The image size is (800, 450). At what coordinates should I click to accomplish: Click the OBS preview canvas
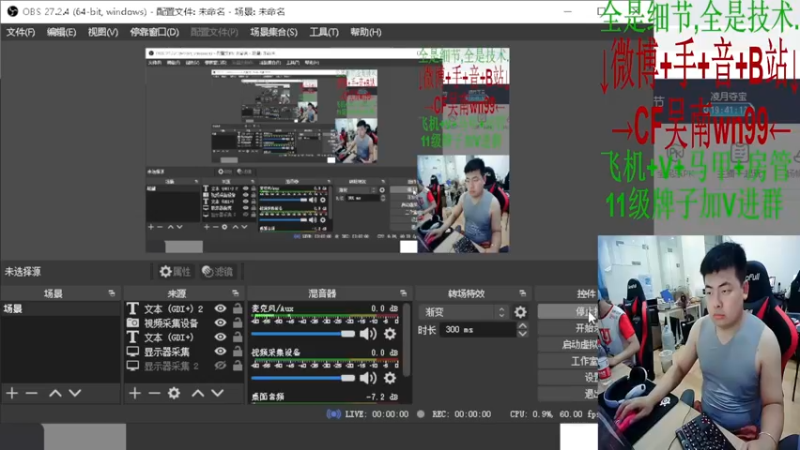[327, 151]
